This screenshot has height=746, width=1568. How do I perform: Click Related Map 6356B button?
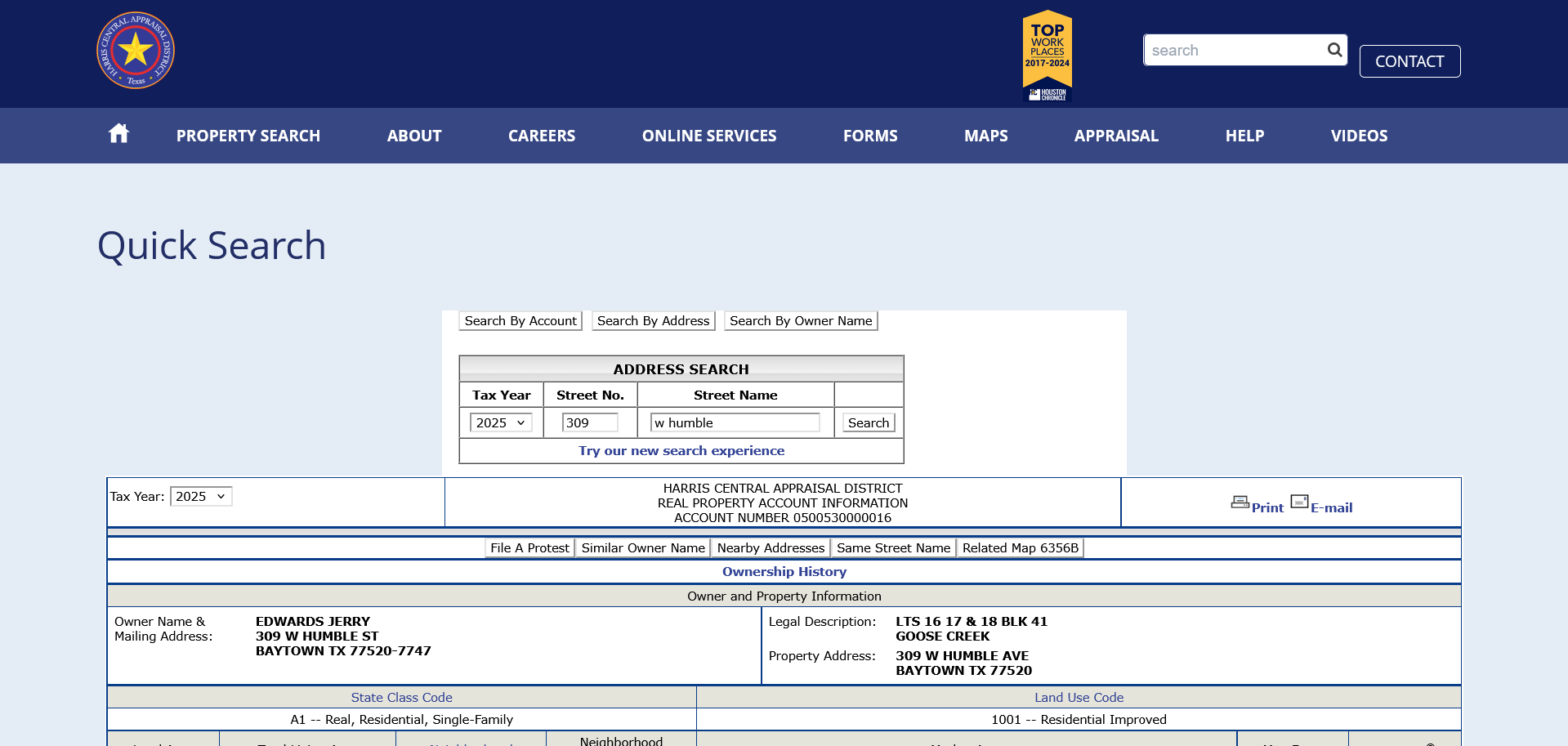point(1020,548)
